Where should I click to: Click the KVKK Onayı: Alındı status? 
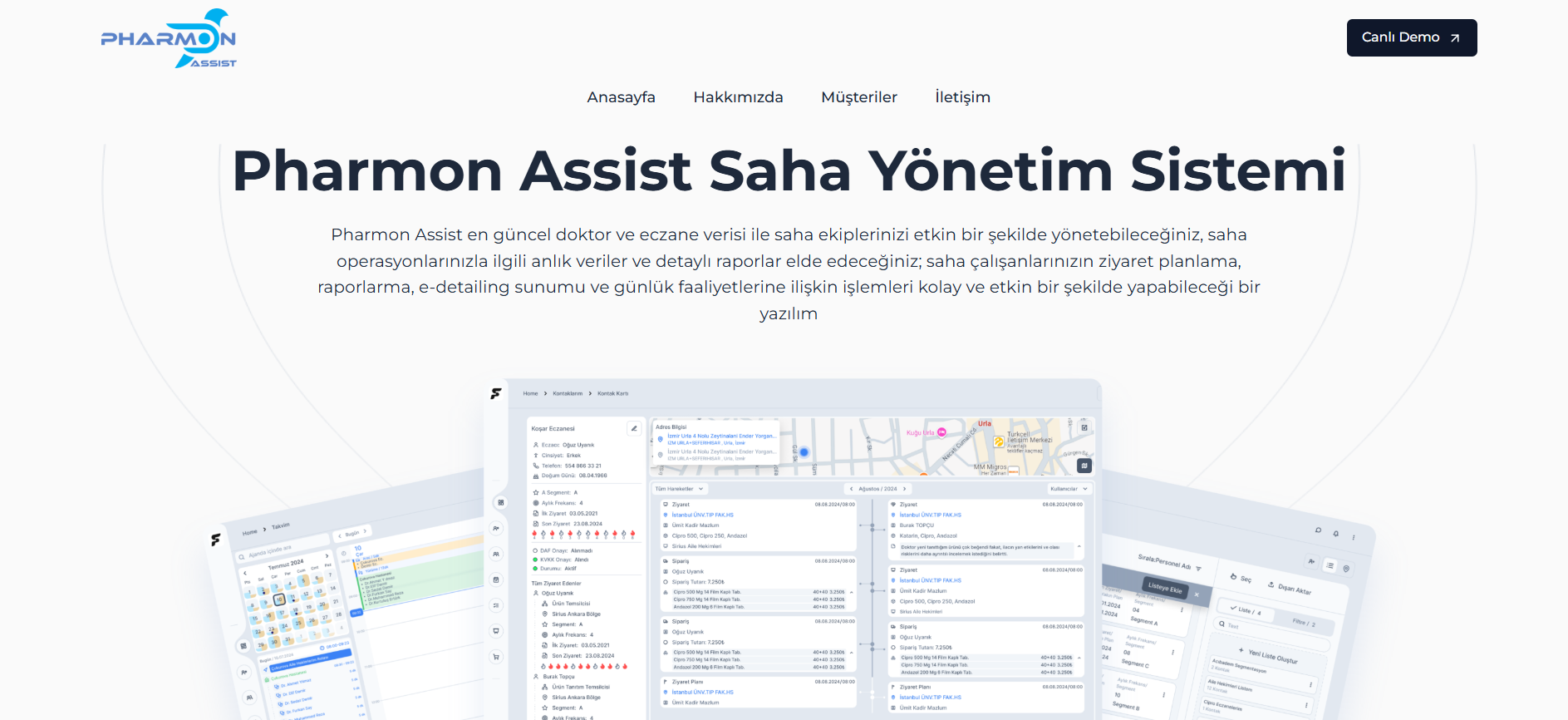point(561,560)
